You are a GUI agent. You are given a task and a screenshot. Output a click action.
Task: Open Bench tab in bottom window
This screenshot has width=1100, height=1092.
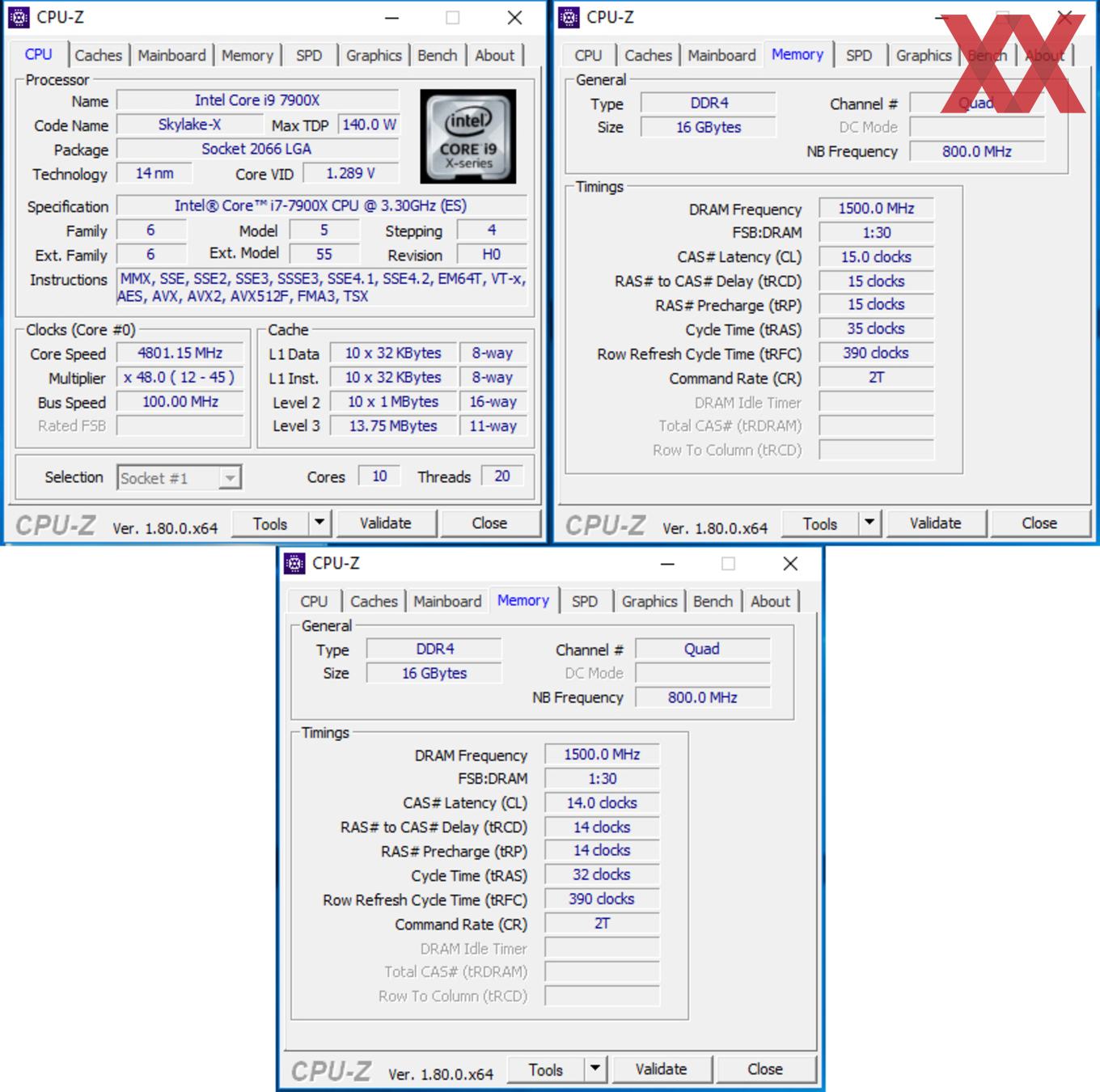(713, 601)
